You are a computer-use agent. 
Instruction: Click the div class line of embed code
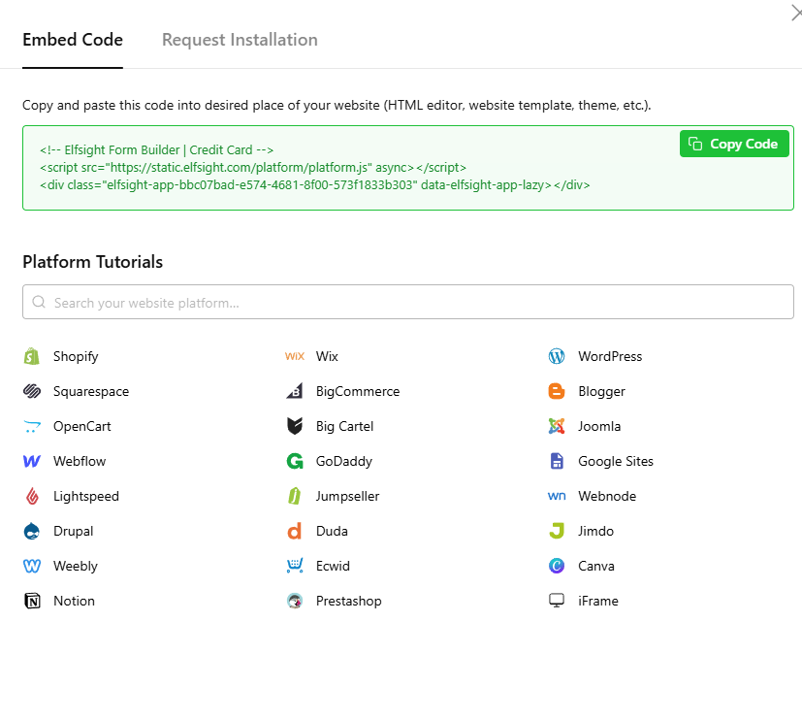[x=315, y=185]
